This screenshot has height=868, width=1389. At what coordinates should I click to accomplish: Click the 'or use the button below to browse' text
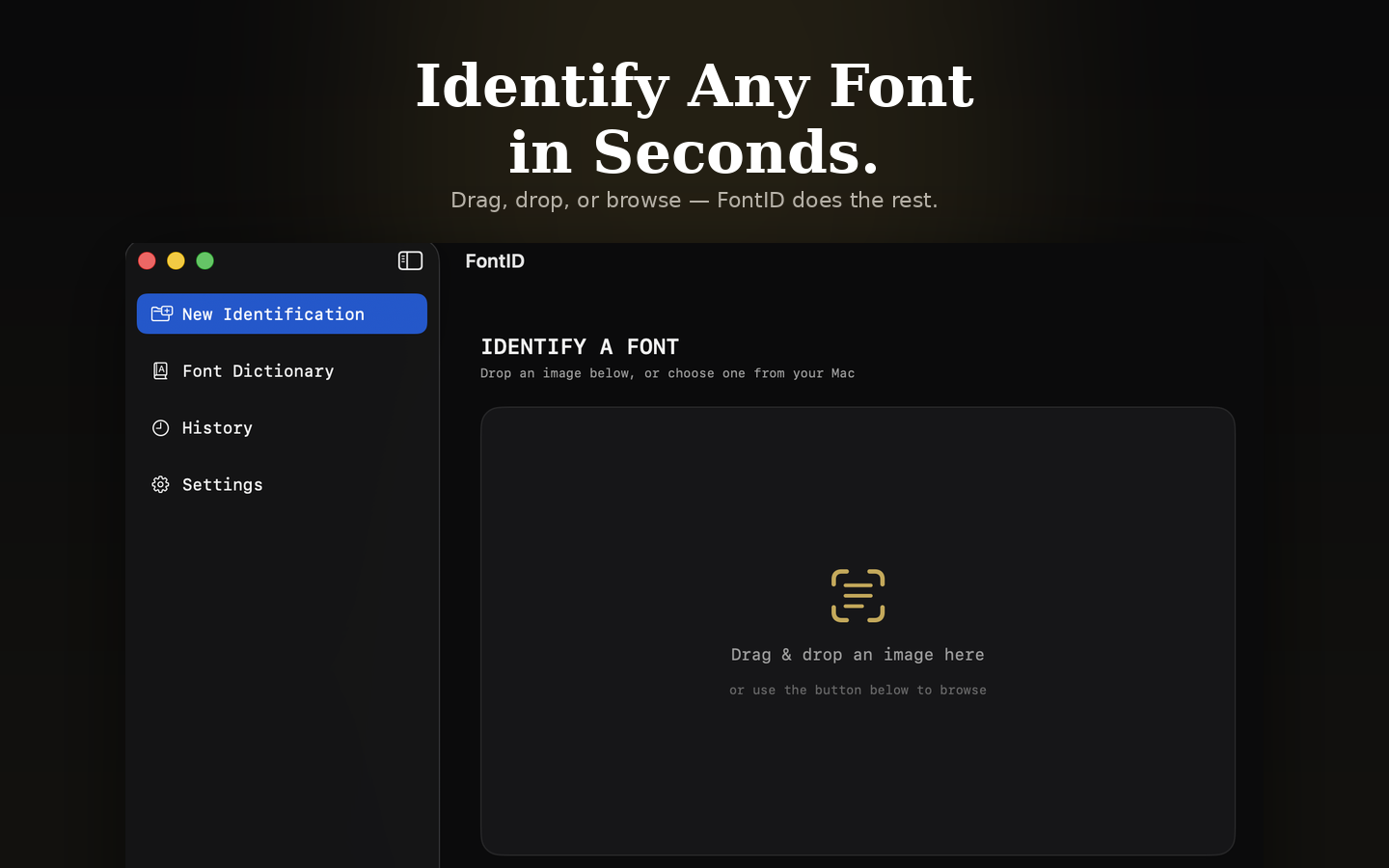858,690
